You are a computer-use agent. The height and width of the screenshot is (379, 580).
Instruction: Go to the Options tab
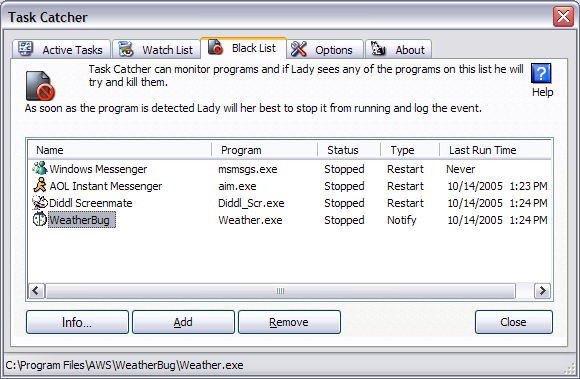(325, 49)
